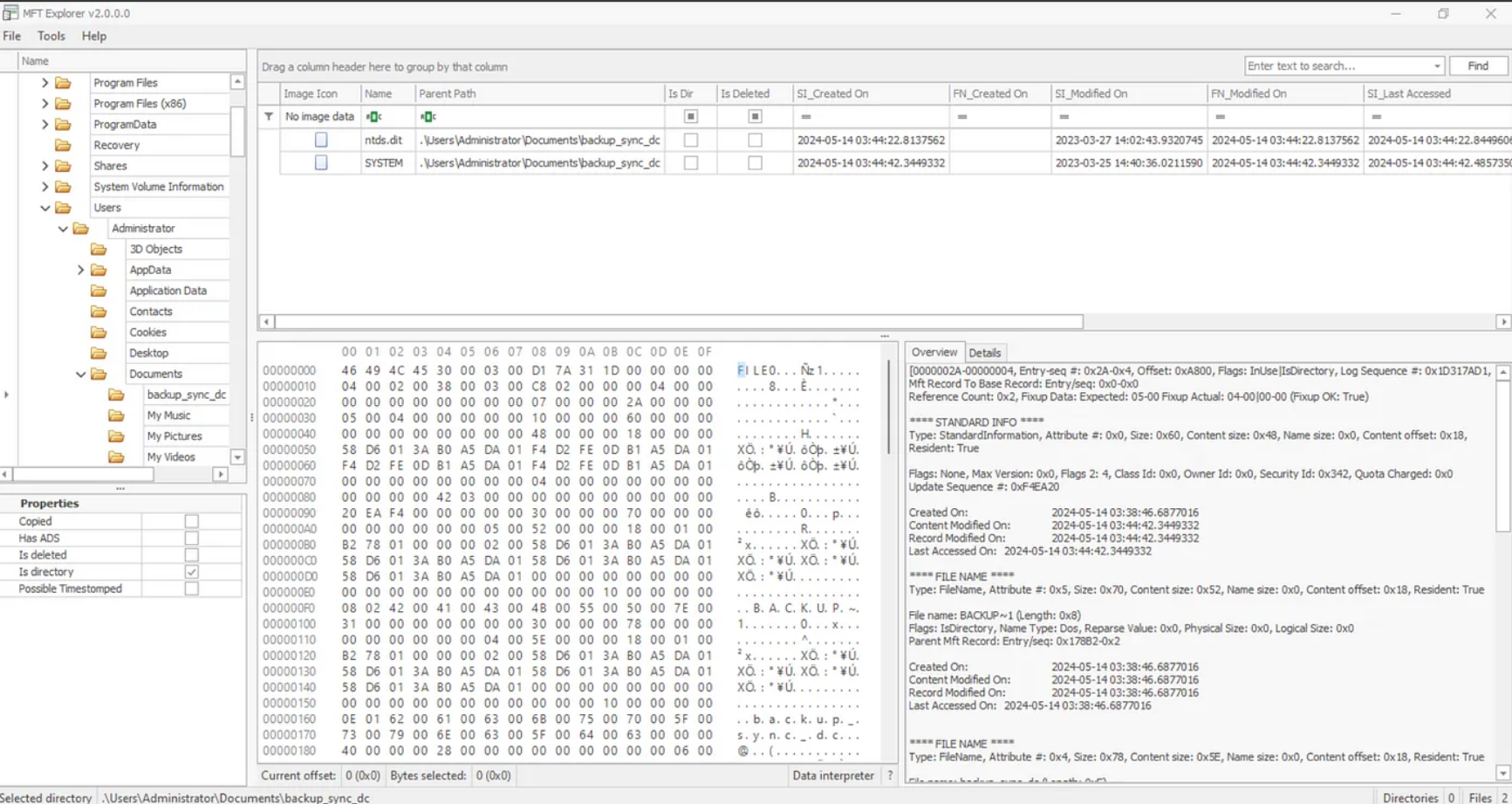Click the Recovery folder icon

[63, 145]
